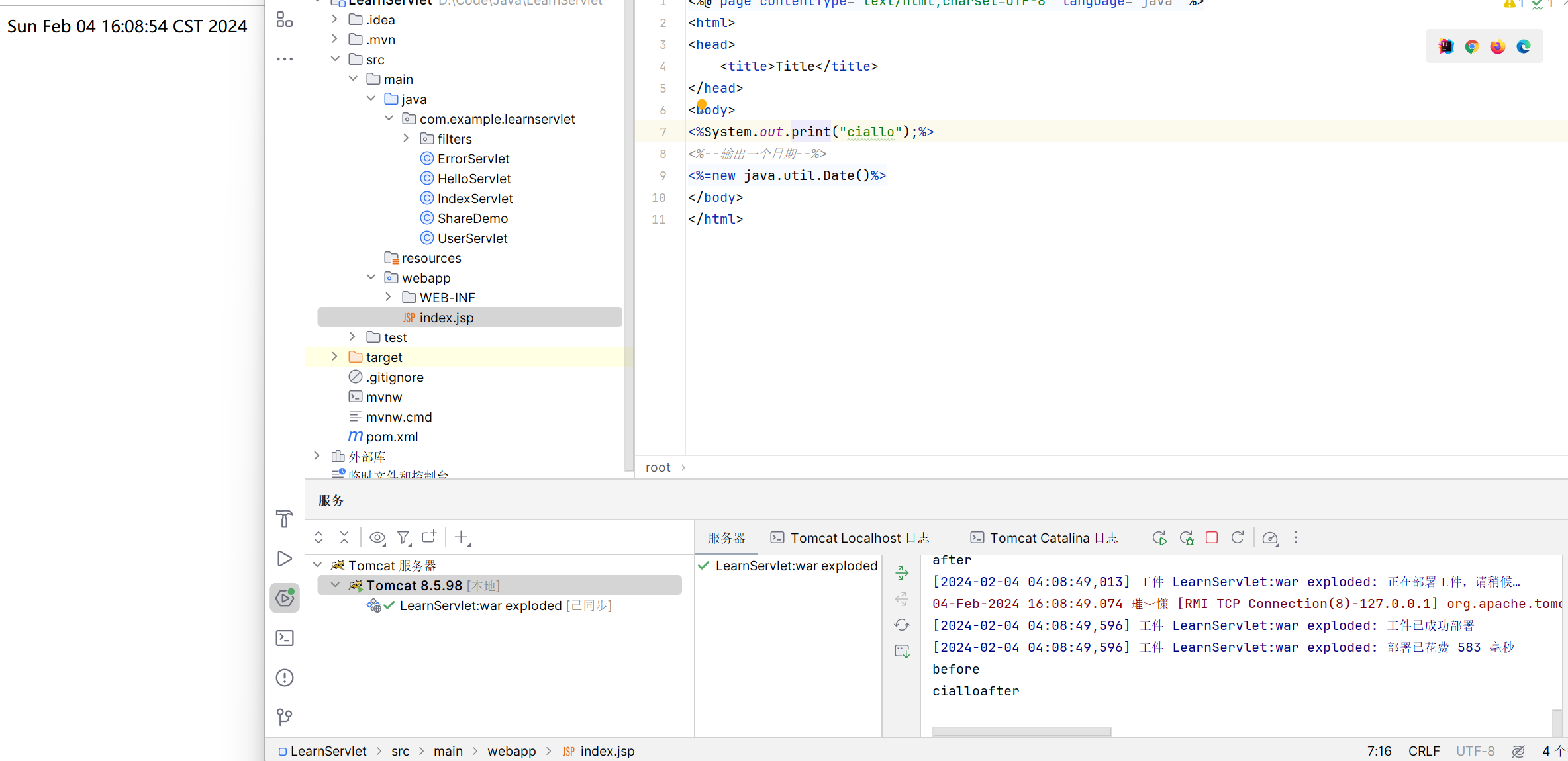Open the Terminal tool window
Image resolution: width=1568 pixels, height=761 pixels.
[x=285, y=638]
